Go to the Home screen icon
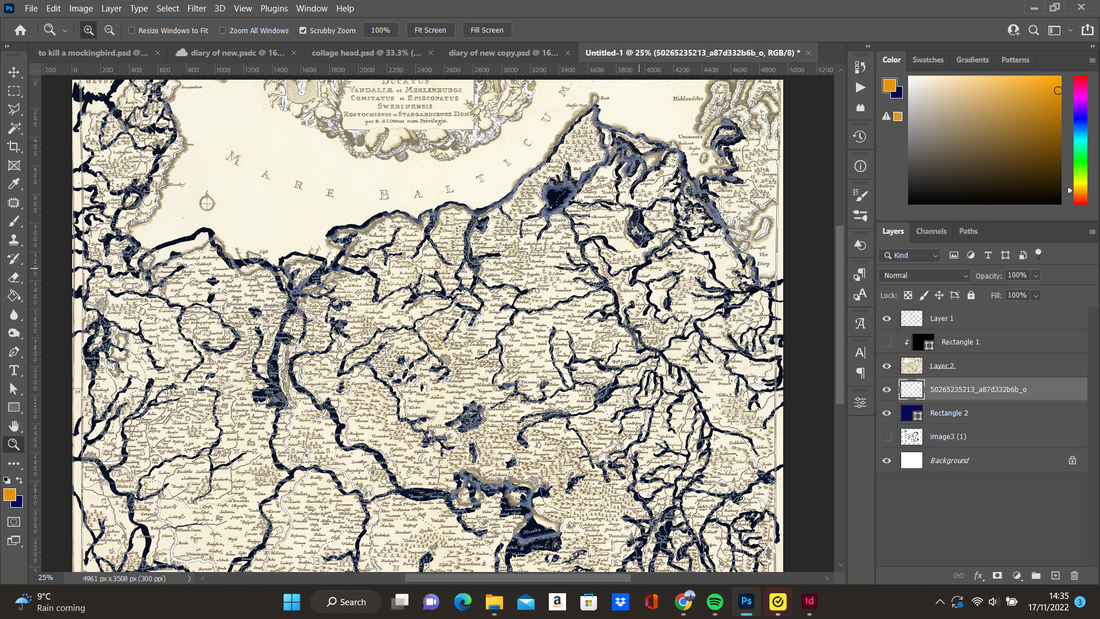1100x619 pixels. [x=20, y=30]
